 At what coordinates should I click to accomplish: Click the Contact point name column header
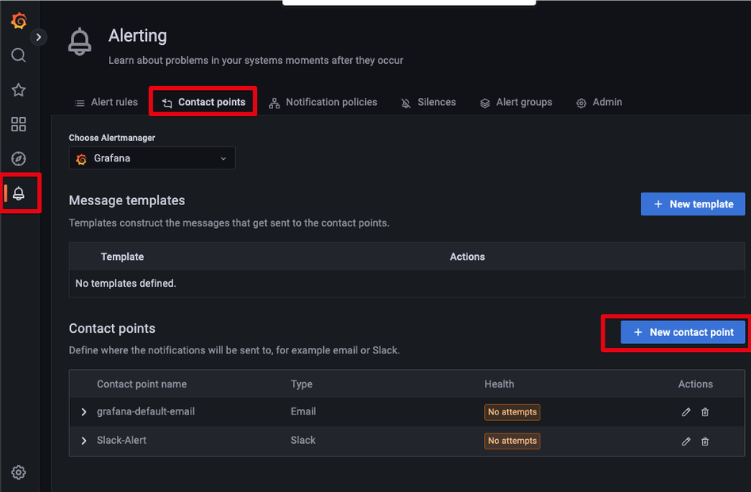pos(142,384)
